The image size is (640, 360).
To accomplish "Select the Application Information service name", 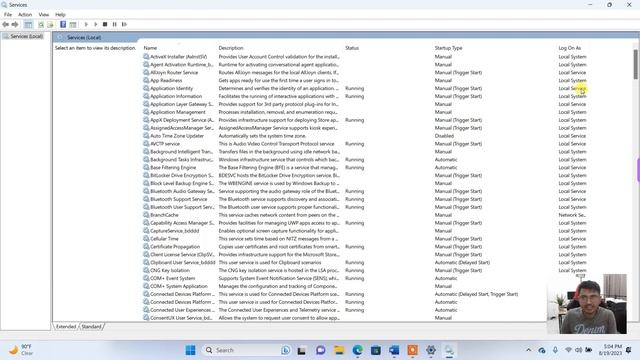I will (176, 96).
